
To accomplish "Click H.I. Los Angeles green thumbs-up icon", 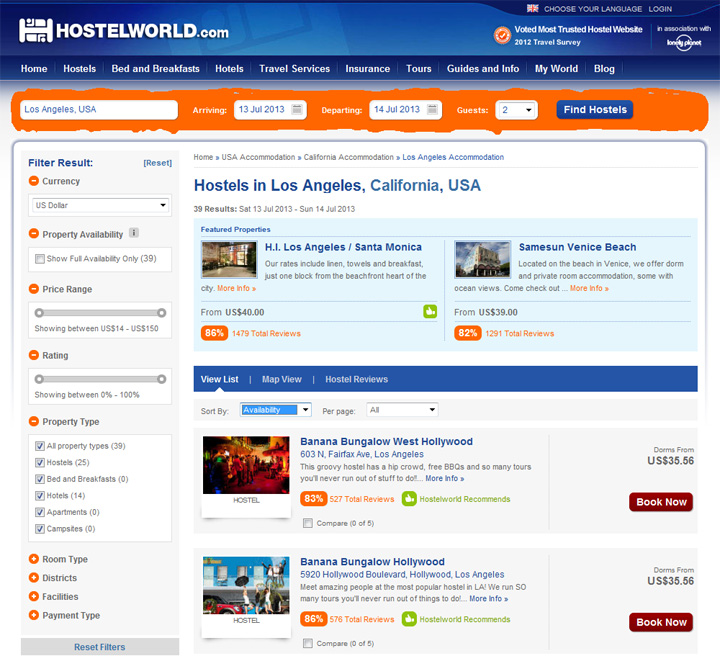I will (430, 311).
